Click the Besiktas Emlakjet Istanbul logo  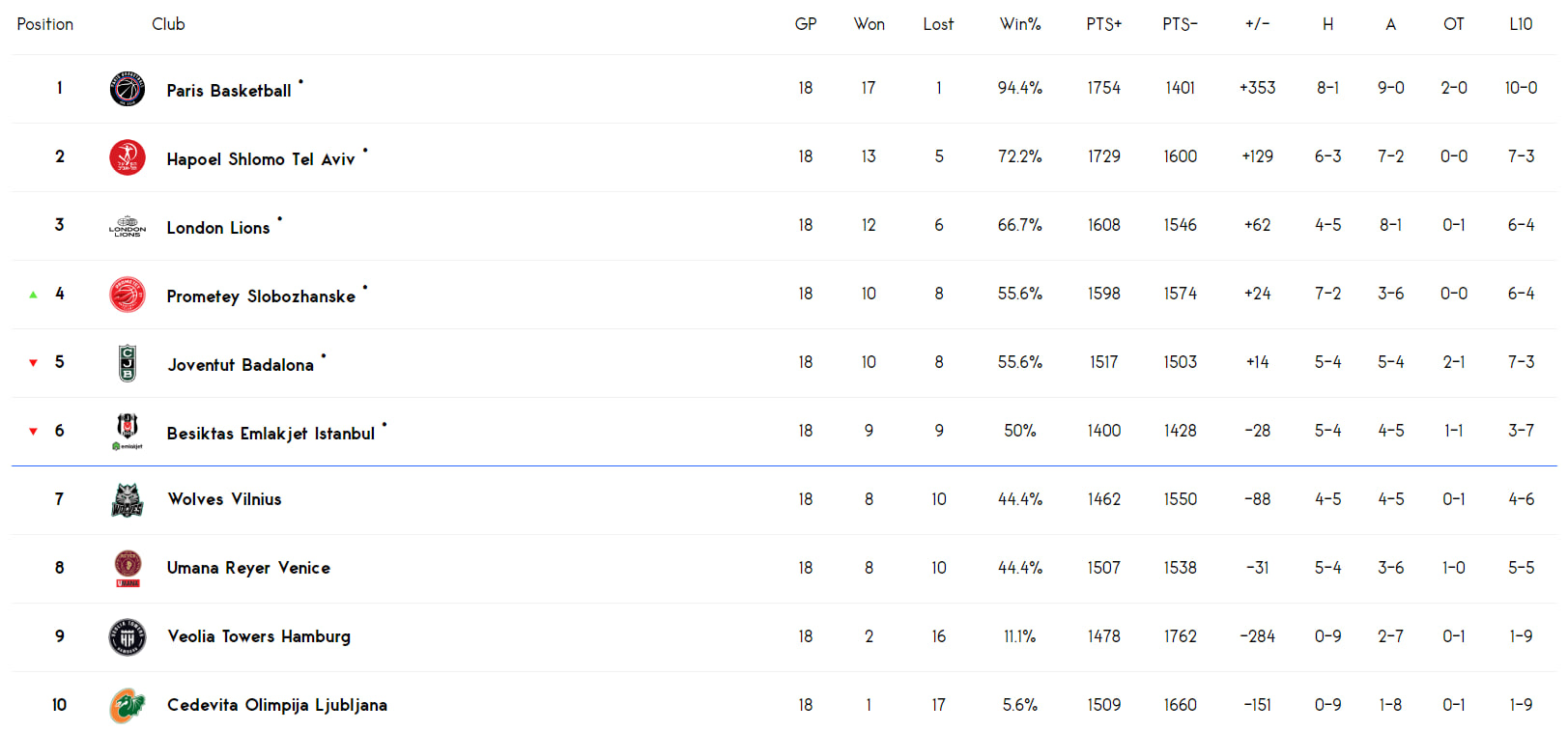point(128,432)
